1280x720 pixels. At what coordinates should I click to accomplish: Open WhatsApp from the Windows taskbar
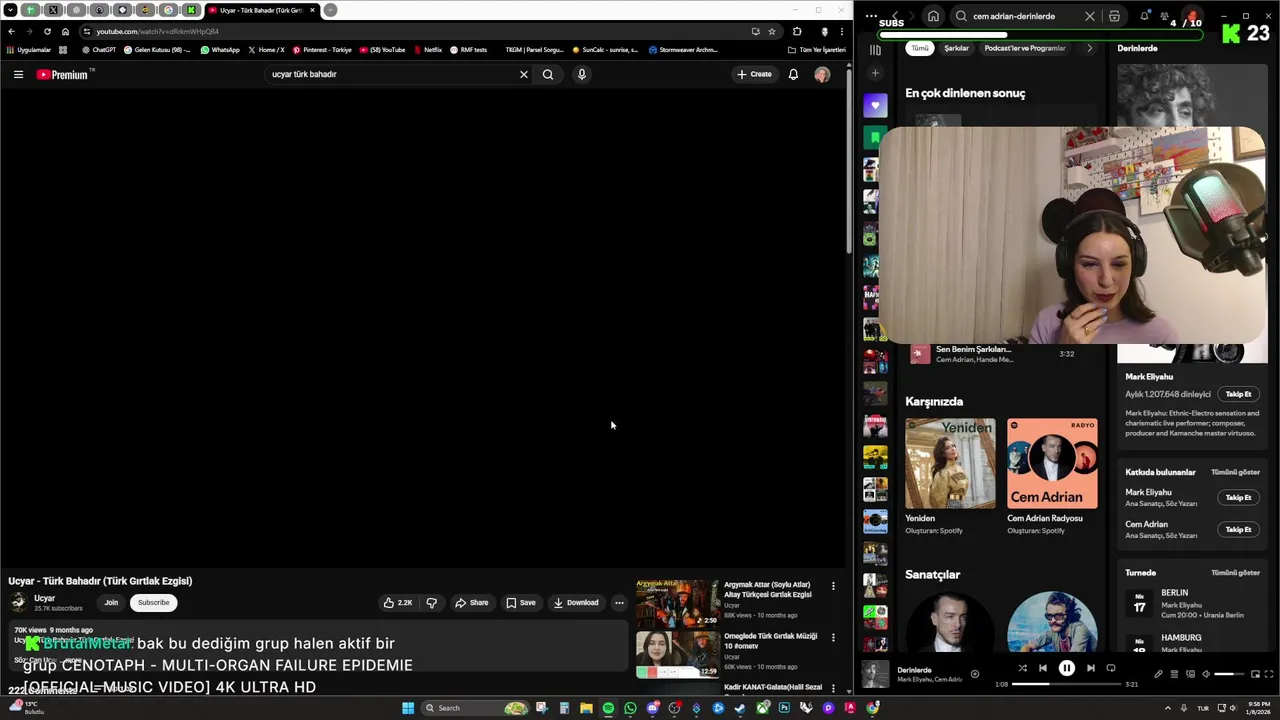[x=630, y=708]
